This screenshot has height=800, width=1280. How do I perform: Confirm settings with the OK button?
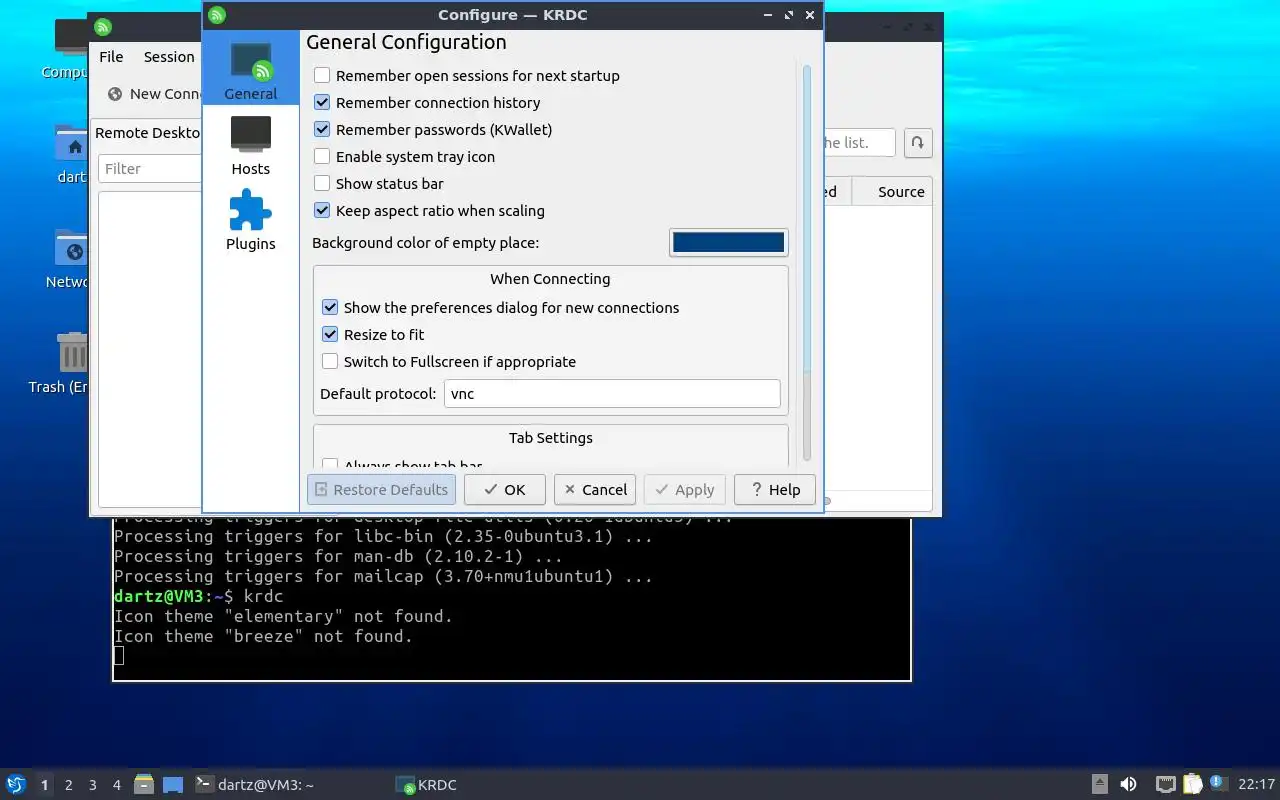pyautogui.click(x=505, y=489)
